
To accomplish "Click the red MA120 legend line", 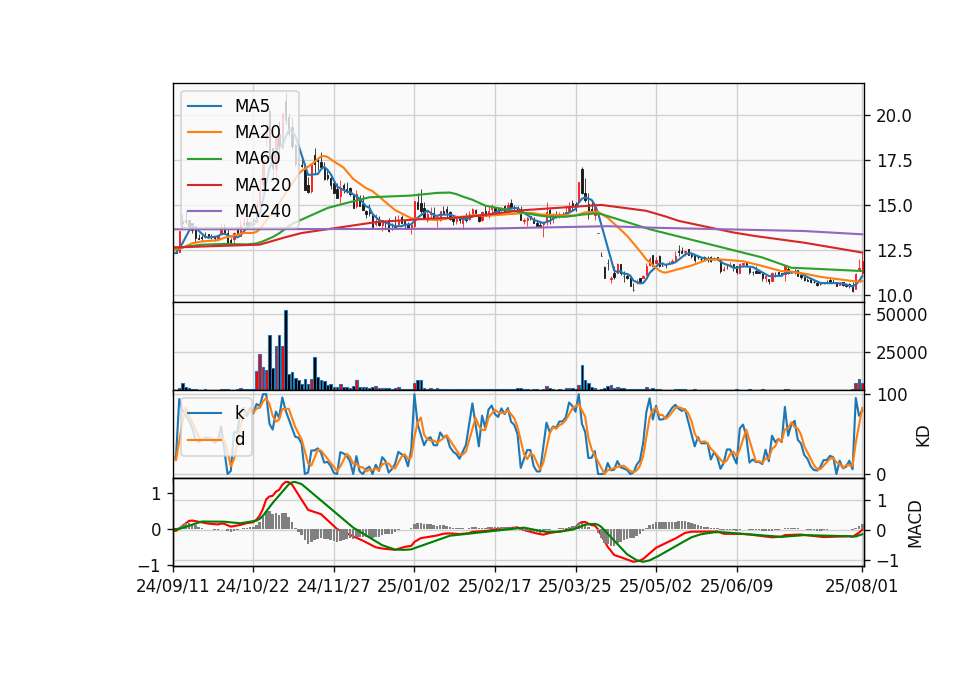I will click(204, 186).
